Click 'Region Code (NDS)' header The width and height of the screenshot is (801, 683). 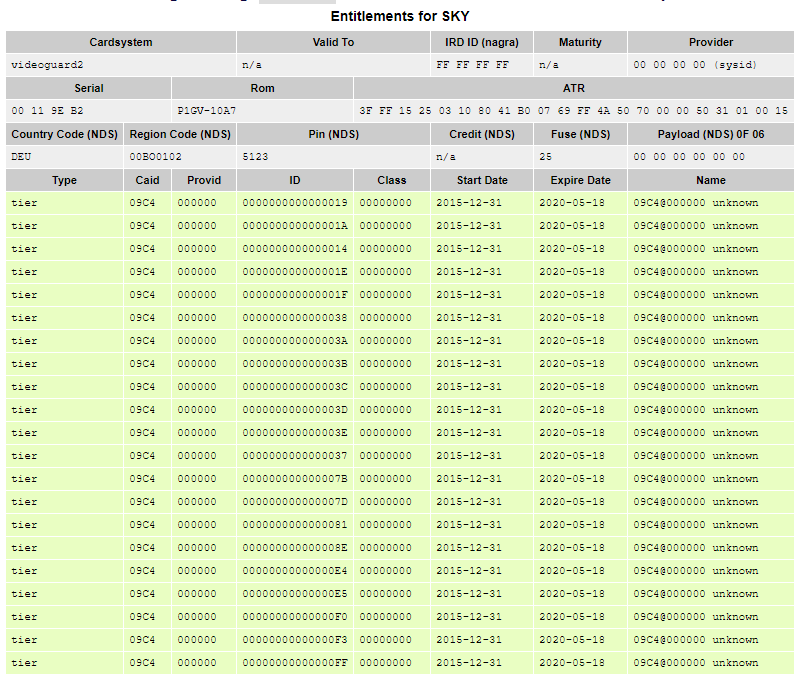click(180, 134)
